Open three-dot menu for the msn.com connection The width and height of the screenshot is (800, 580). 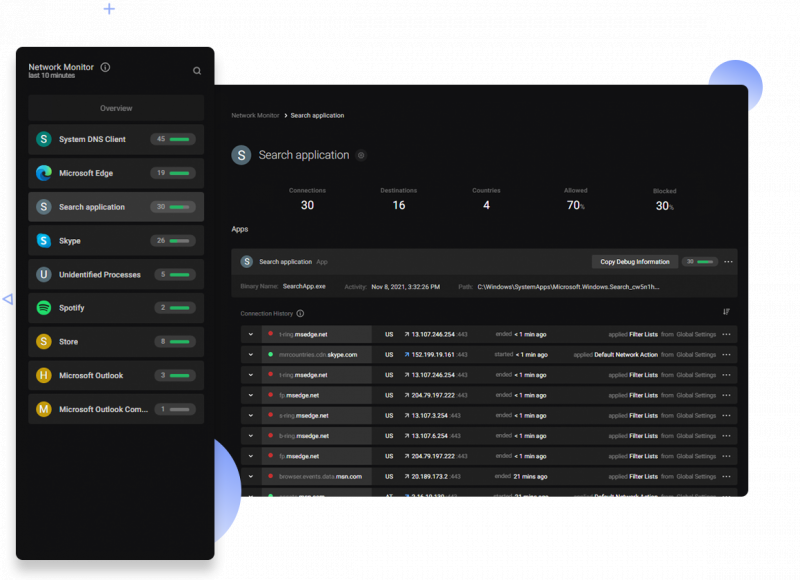727,476
